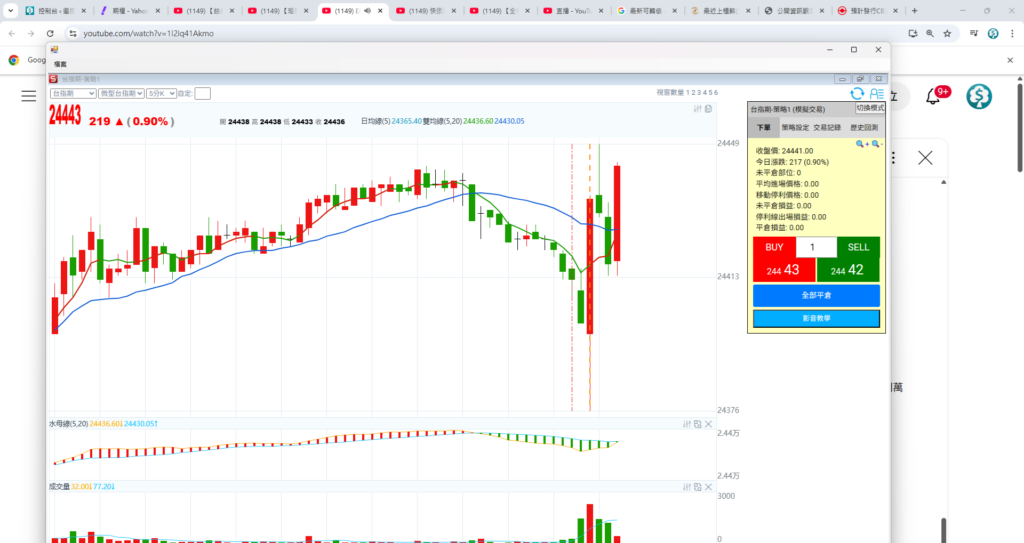The image size is (1024, 543).
Task: Click the browser address bar URL
Action: click(x=148, y=33)
